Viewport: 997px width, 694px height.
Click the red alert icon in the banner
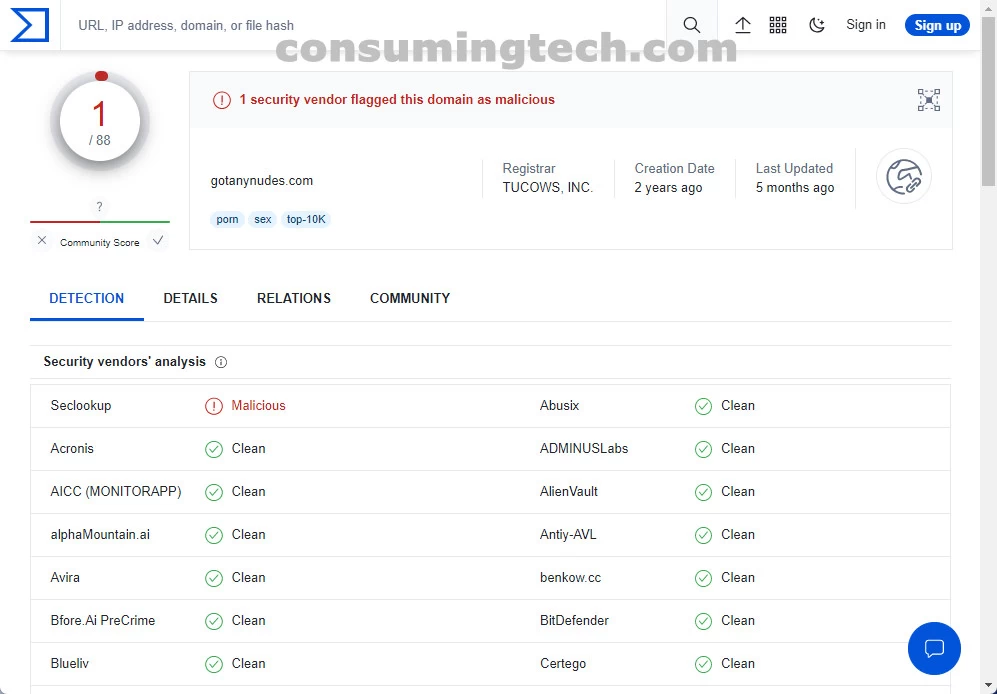221,100
